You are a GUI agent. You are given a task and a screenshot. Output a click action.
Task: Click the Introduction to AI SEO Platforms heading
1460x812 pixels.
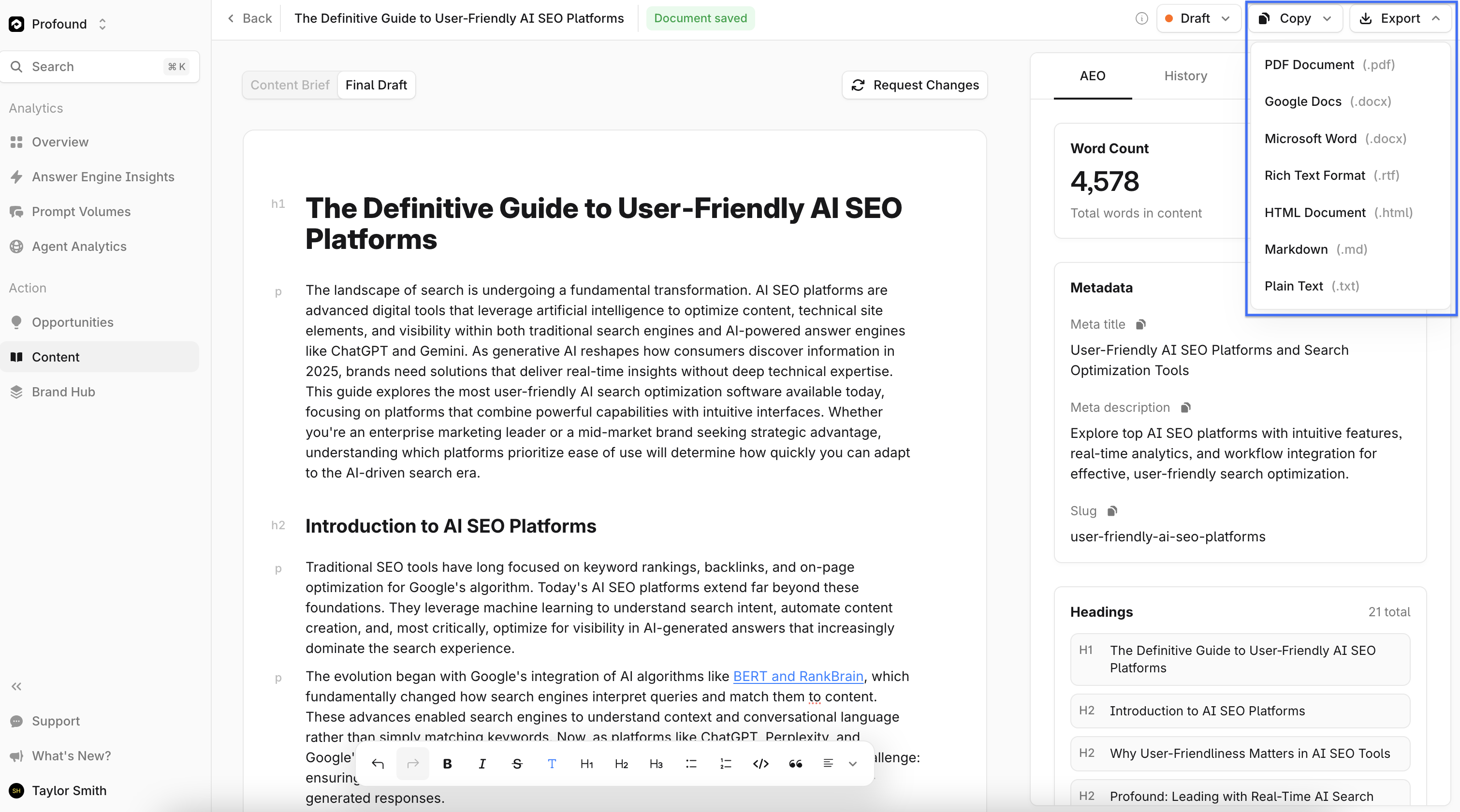[x=451, y=526]
